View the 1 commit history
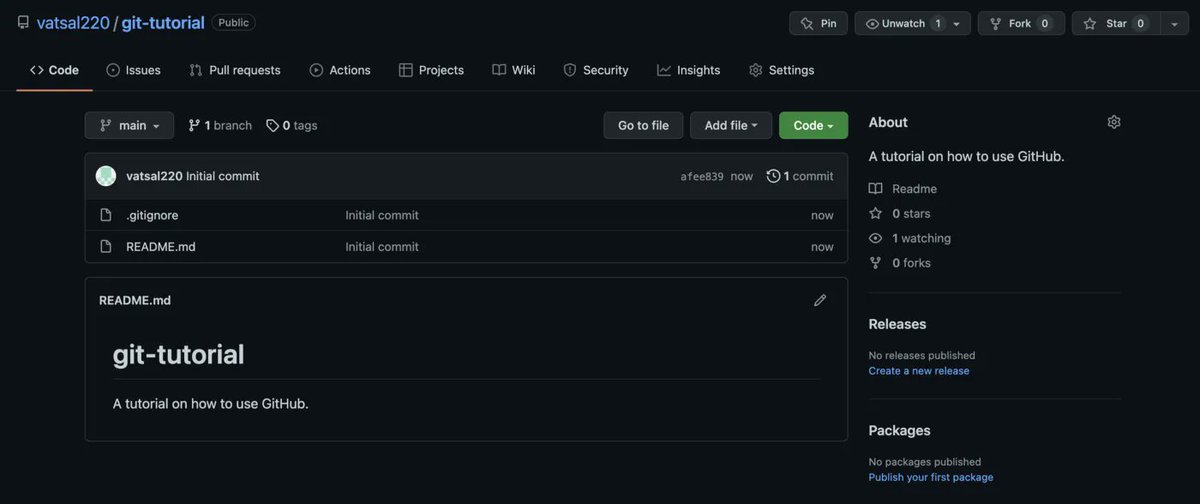The height and width of the screenshot is (504, 1200). [x=800, y=176]
